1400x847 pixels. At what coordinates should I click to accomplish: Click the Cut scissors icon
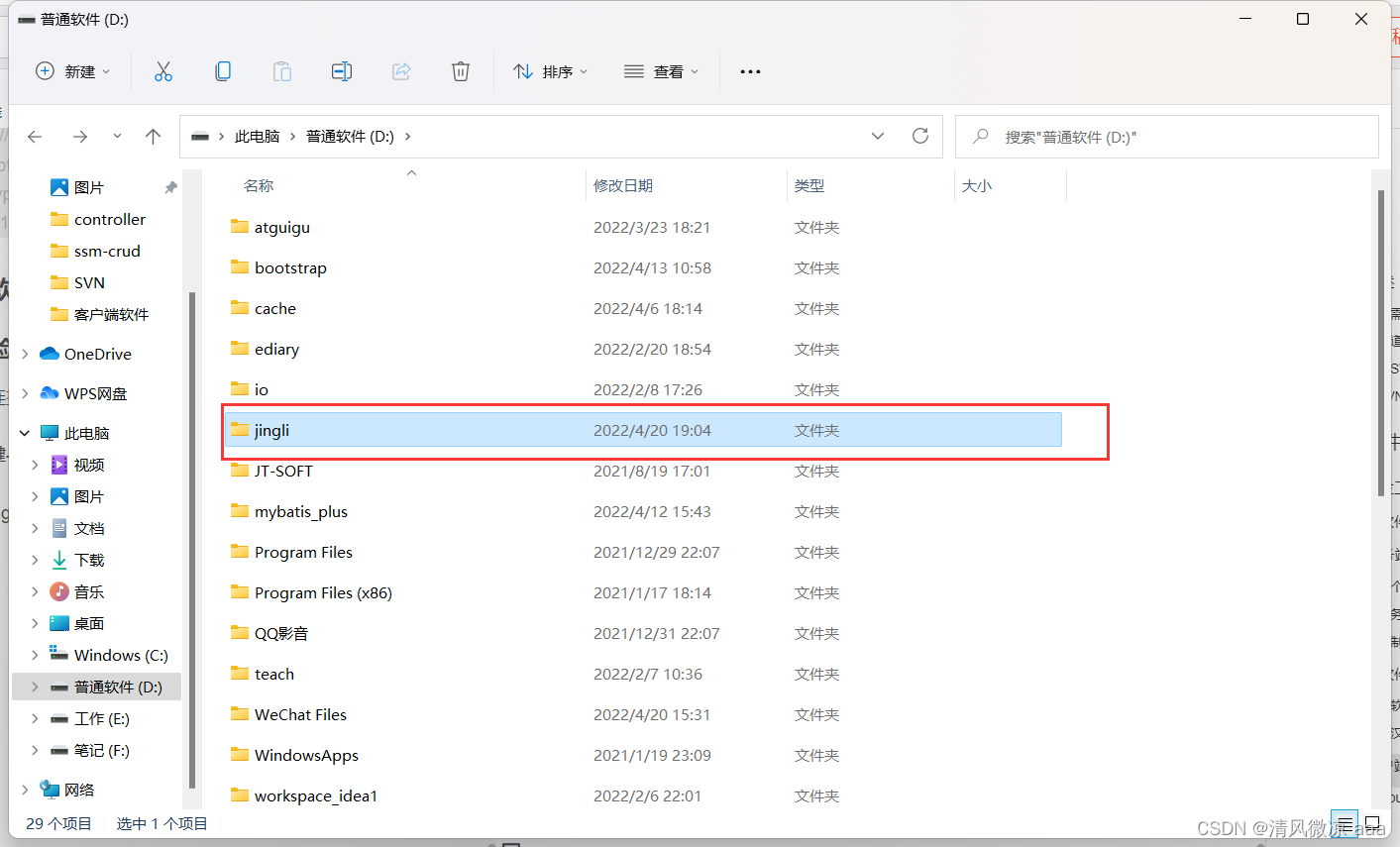tap(163, 71)
